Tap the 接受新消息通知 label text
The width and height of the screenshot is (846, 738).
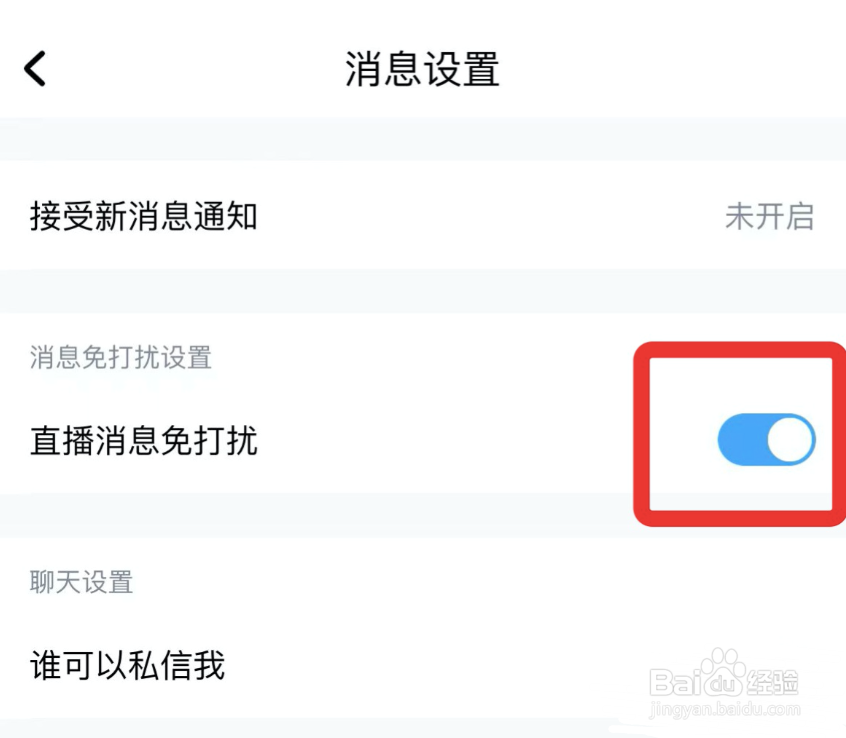pos(144,216)
